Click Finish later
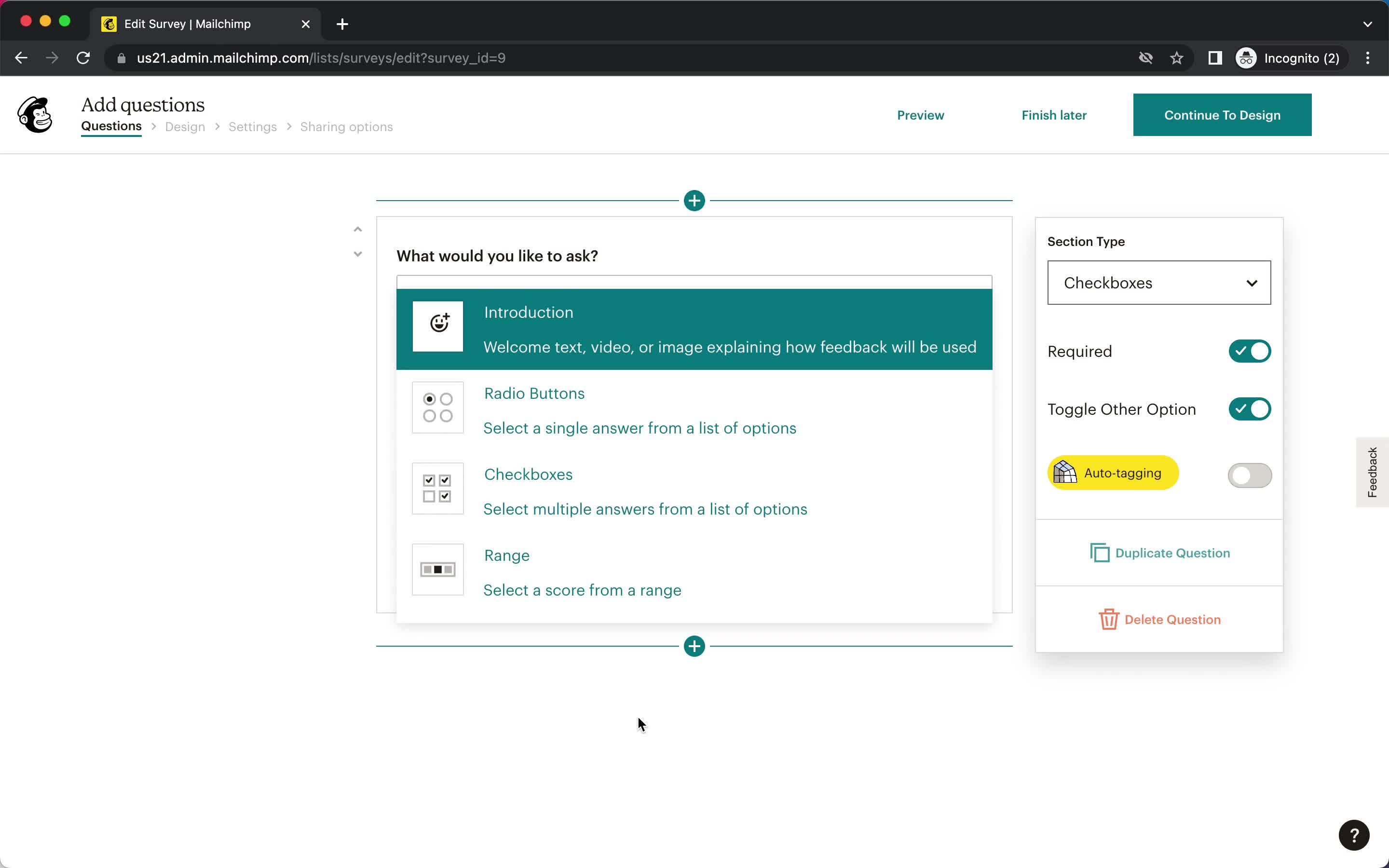1389x868 pixels. [x=1054, y=115]
